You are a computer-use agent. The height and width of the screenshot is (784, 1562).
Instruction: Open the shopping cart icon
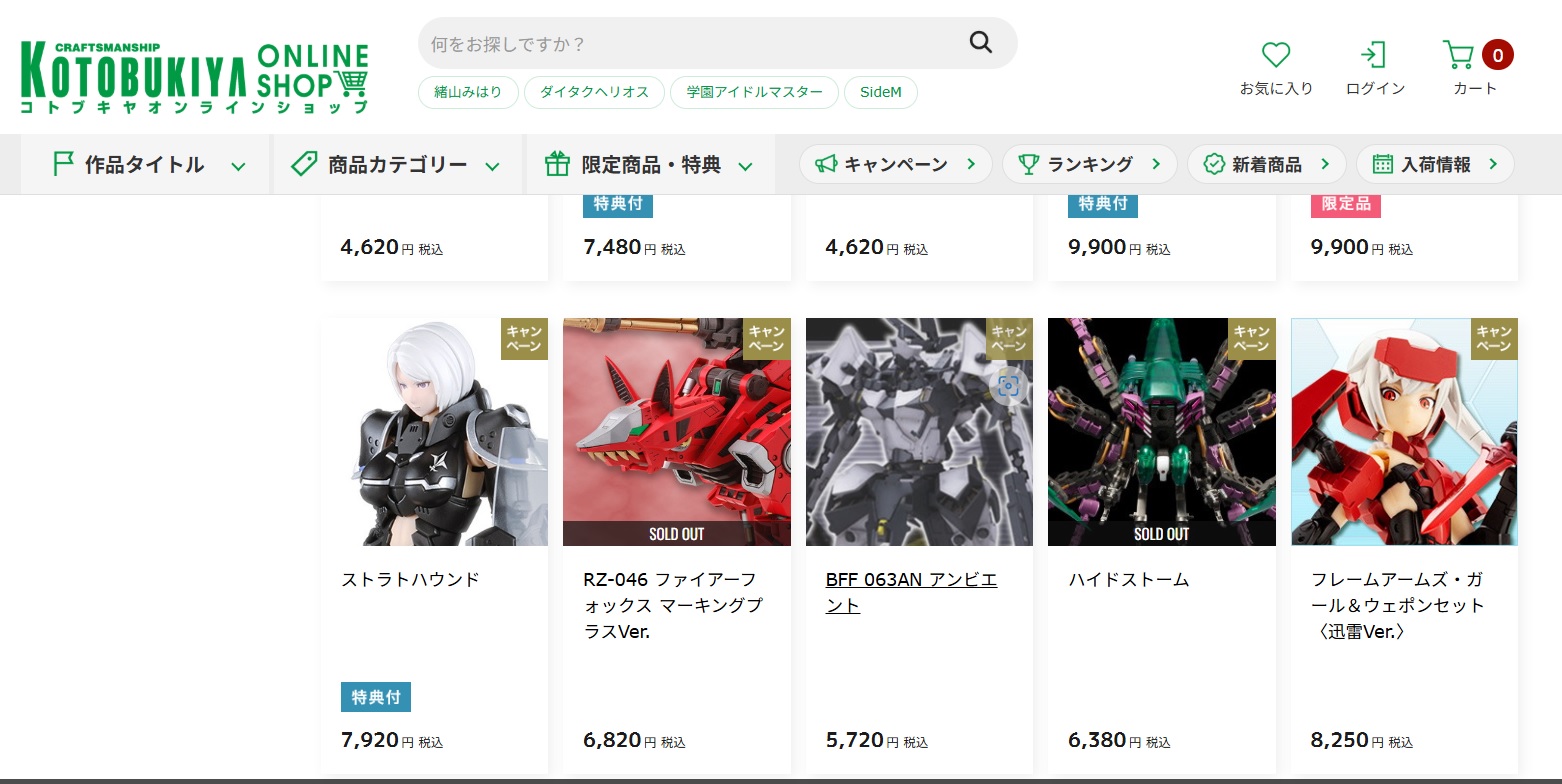[x=1459, y=55]
